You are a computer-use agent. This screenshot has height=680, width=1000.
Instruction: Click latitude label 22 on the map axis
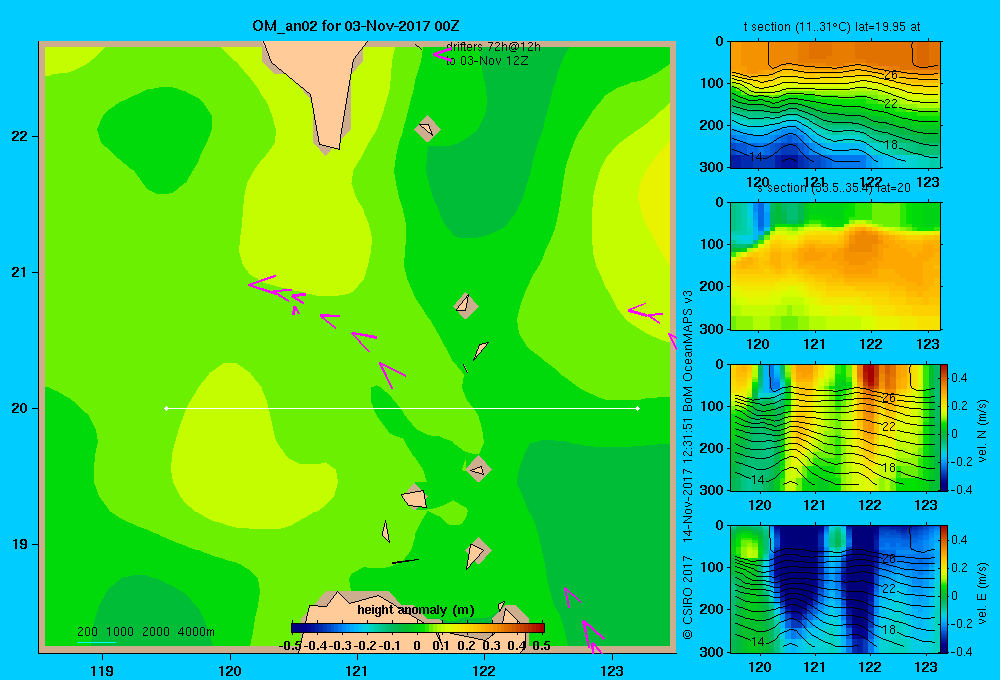(20, 137)
